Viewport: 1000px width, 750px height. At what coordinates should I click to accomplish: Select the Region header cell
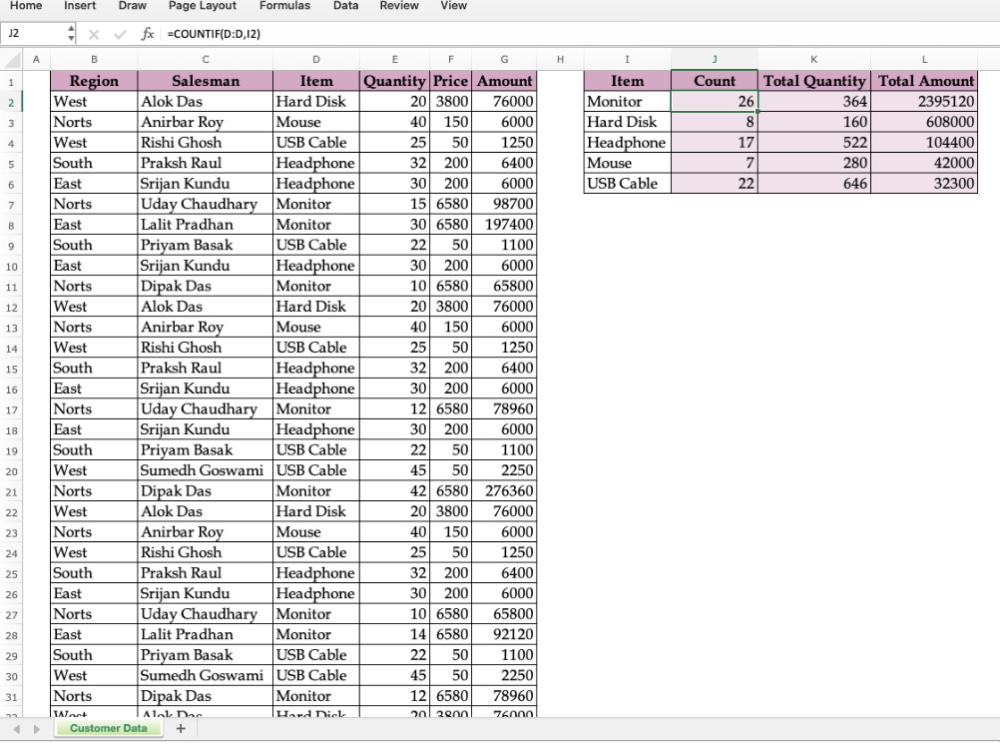tap(94, 81)
